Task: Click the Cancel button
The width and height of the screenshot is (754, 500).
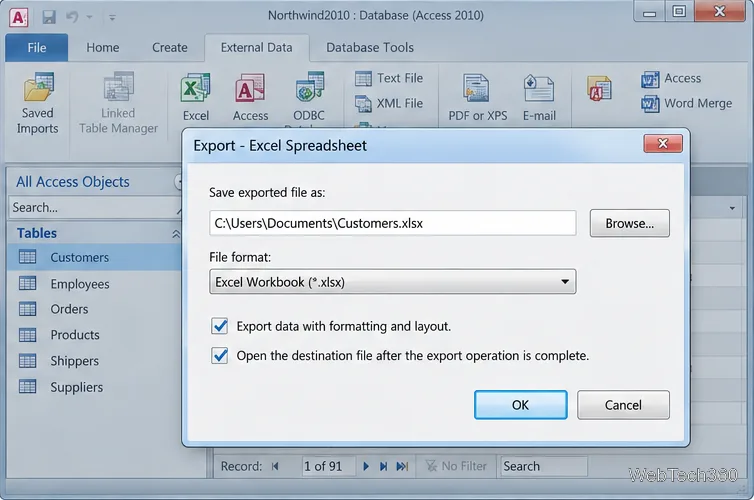Action: (x=623, y=405)
